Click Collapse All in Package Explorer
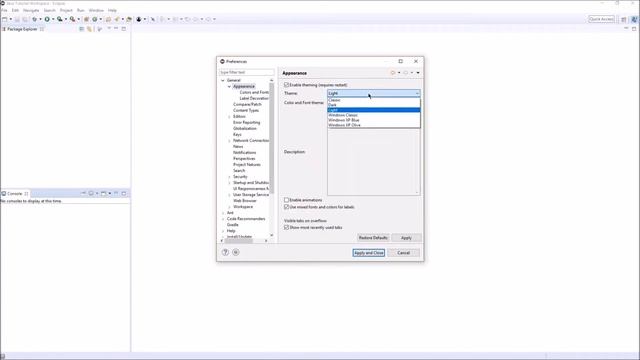Image resolution: width=640 pixels, height=360 pixels. click(x=82, y=29)
